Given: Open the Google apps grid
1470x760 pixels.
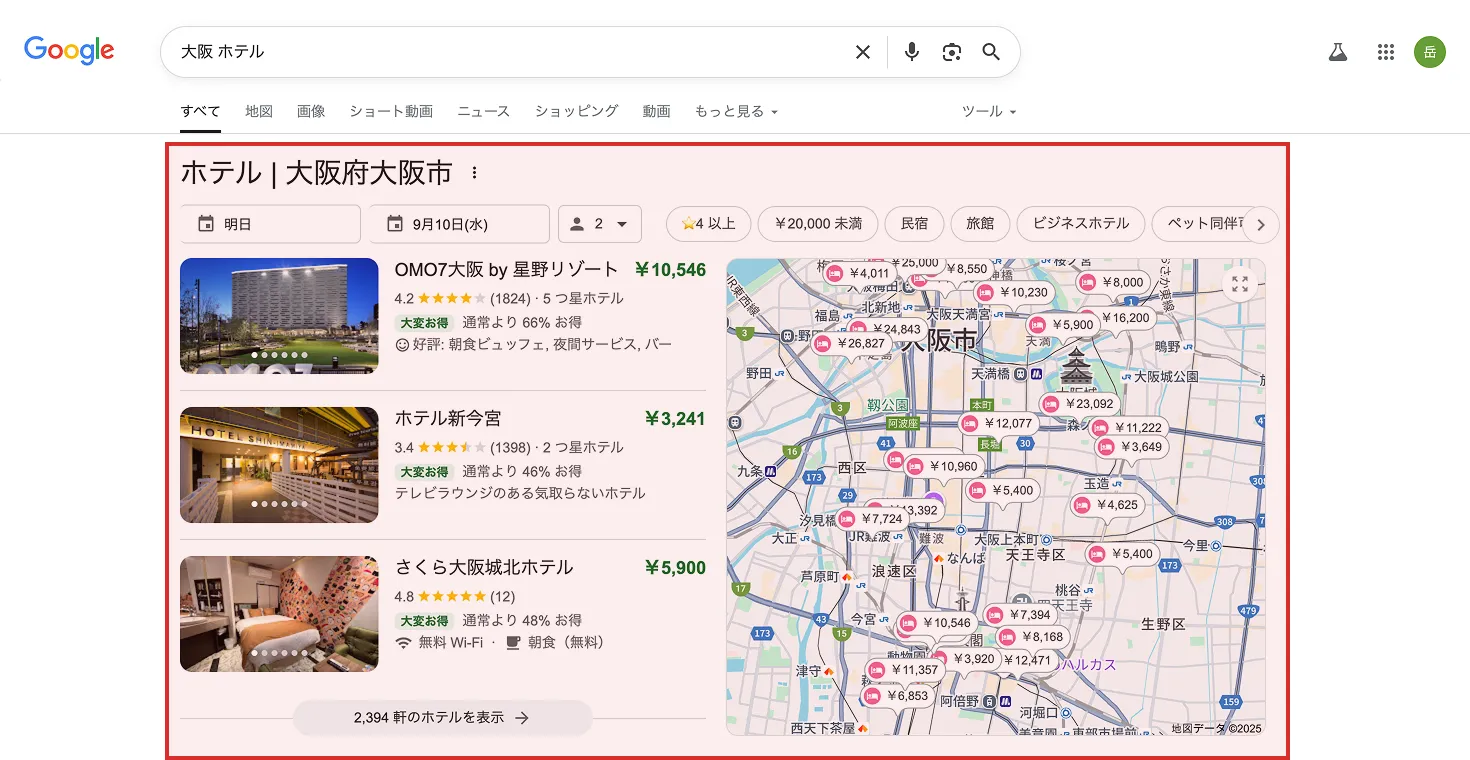Looking at the screenshot, I should 1385,53.
